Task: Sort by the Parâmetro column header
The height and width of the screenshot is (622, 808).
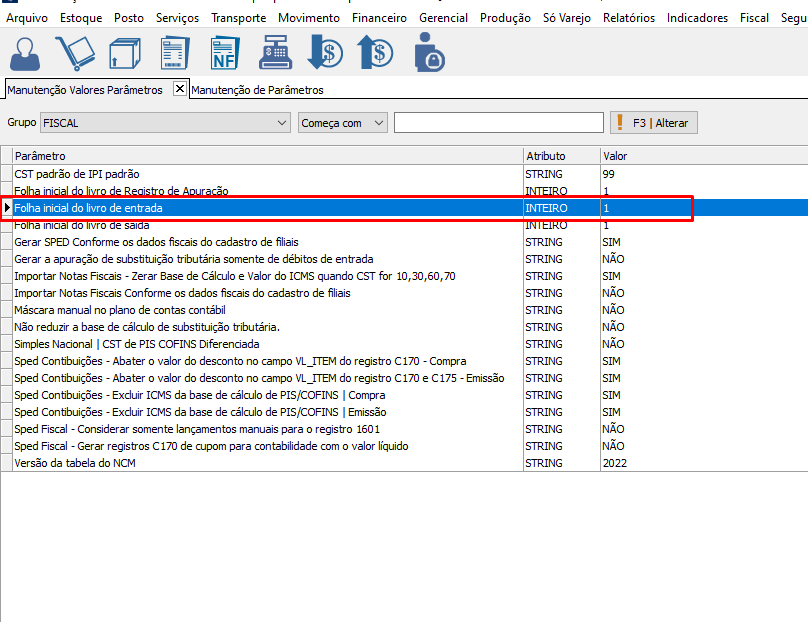Action: 267,156
